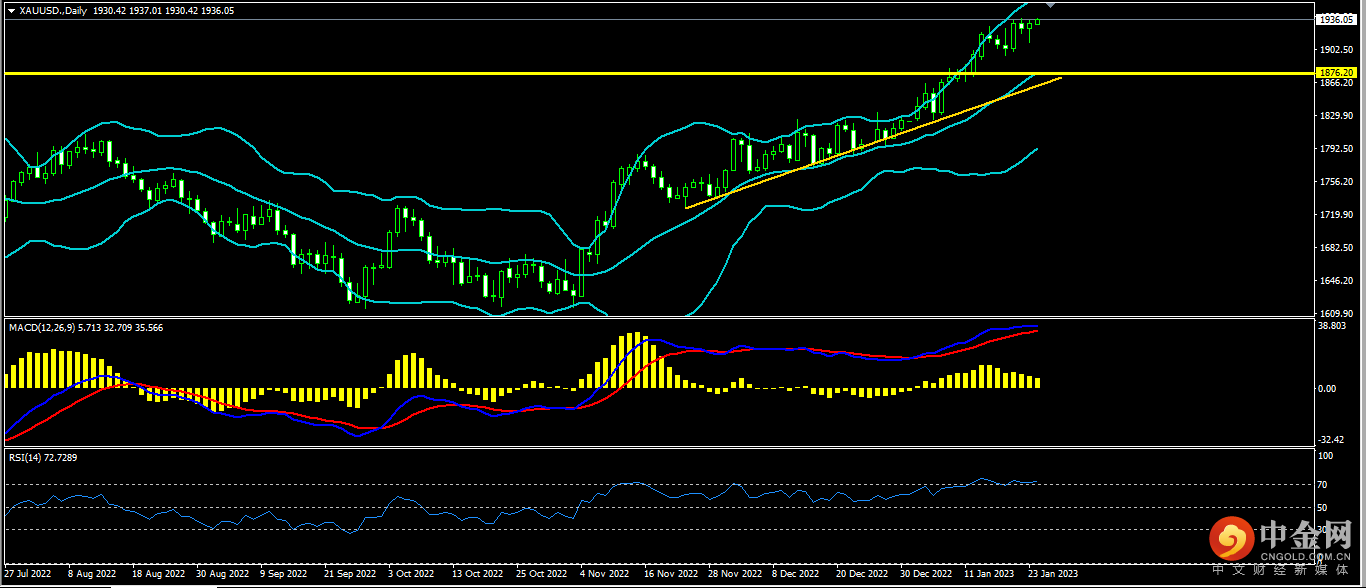The width and height of the screenshot is (1366, 588).
Task: Open the chart menu arrow beside XAUUSD,Daily
Action: (11, 9)
